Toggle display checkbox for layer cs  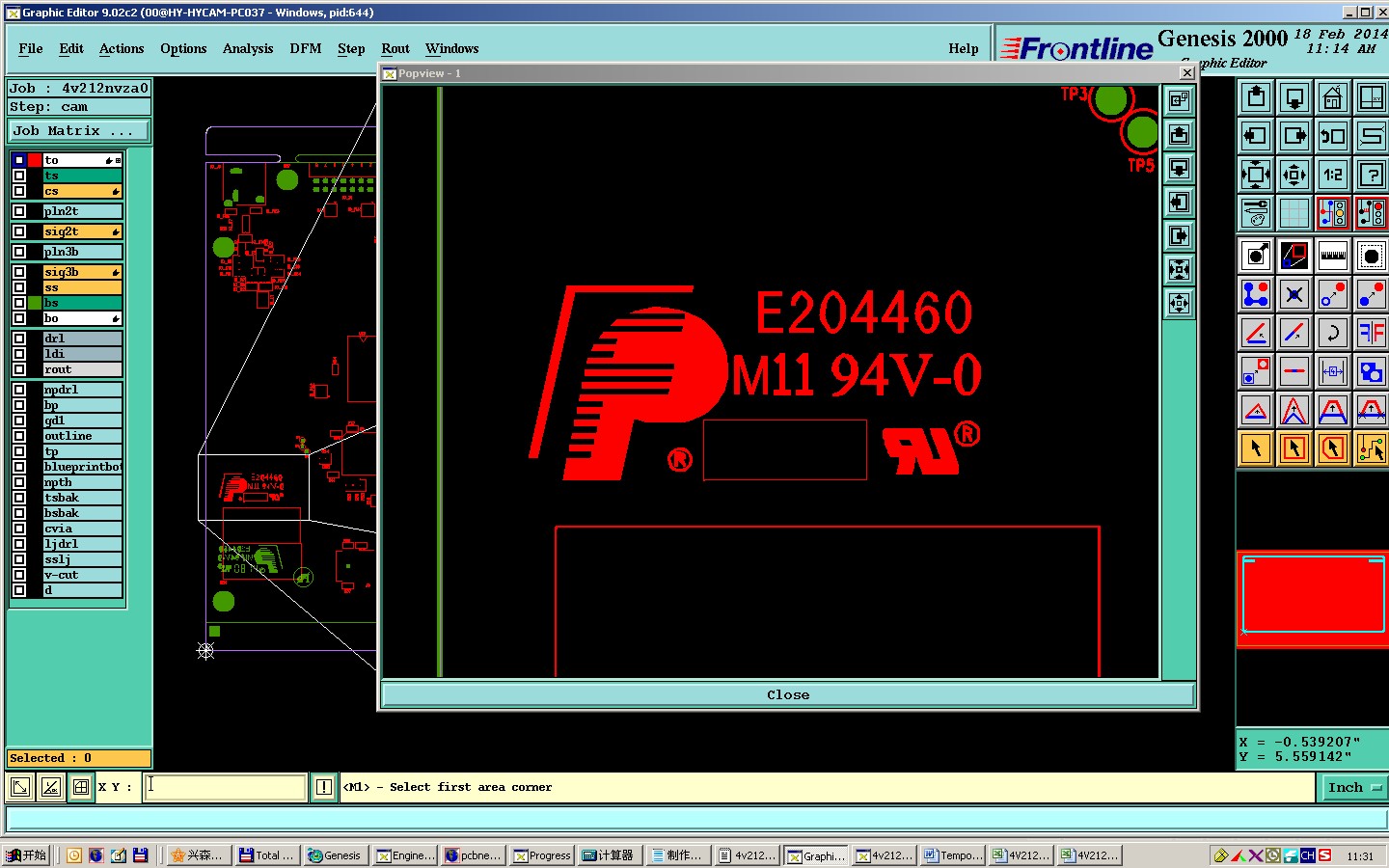(x=19, y=191)
